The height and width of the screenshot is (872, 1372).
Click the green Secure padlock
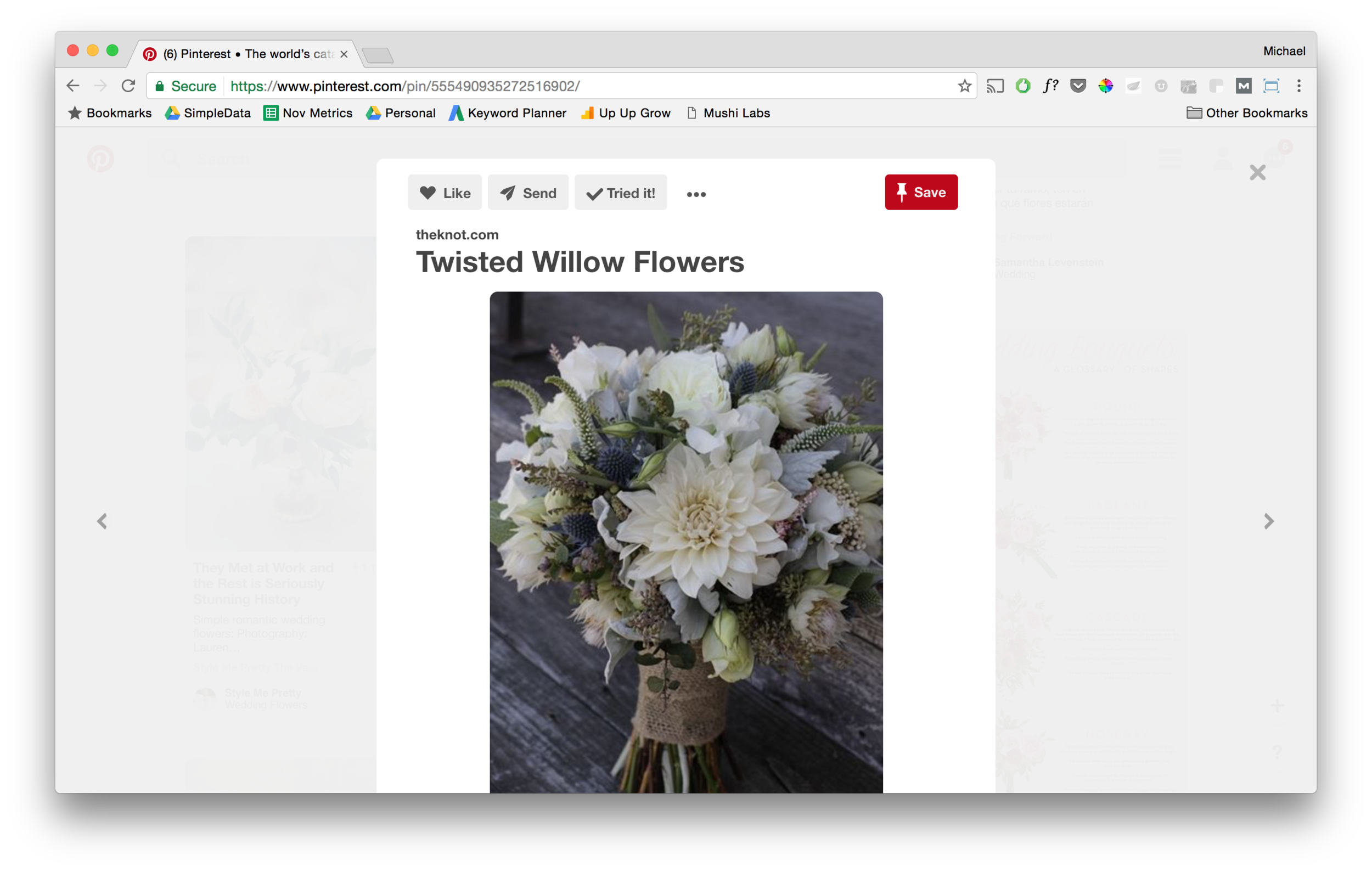point(160,86)
